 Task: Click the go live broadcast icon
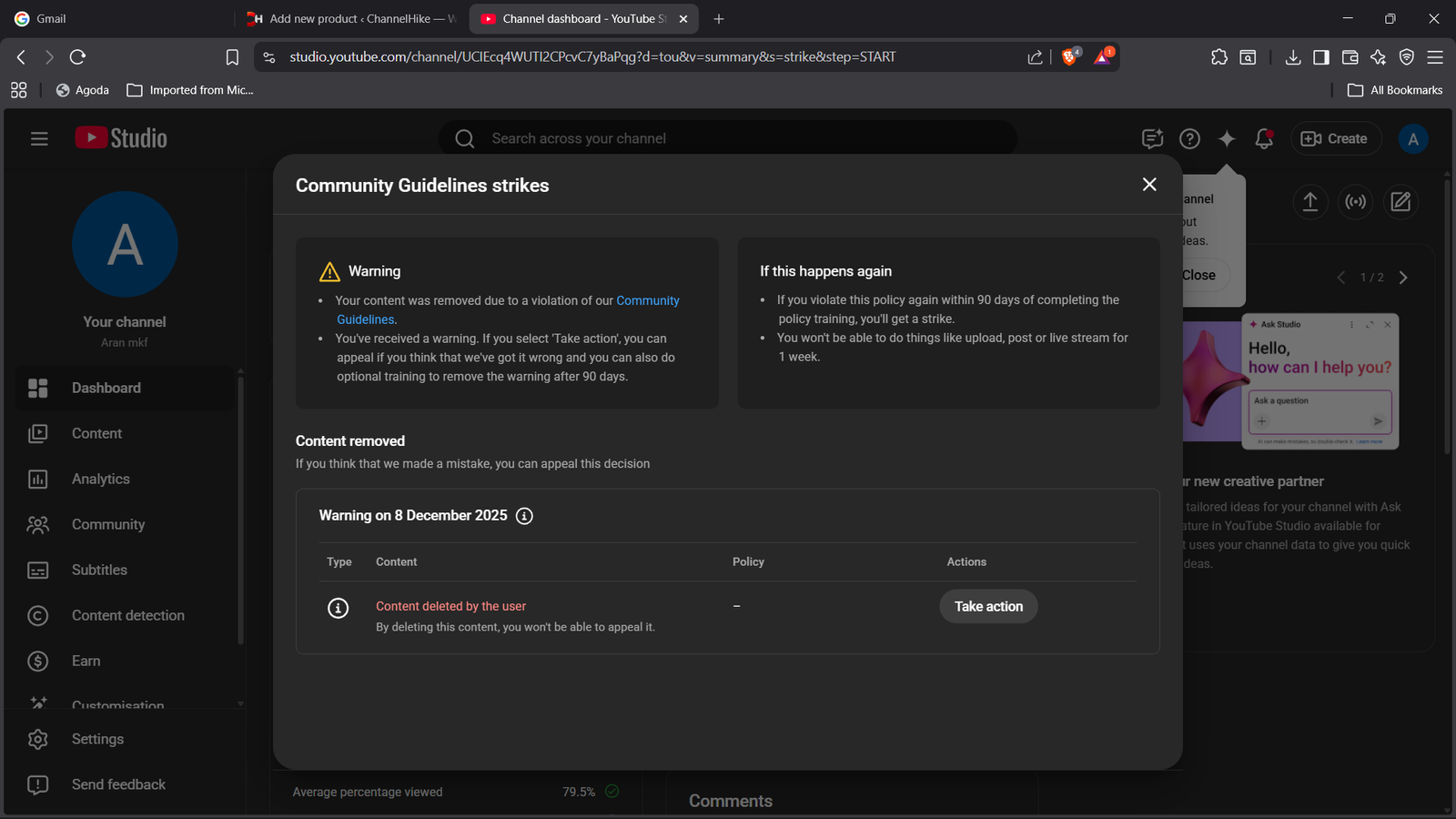tap(1355, 201)
